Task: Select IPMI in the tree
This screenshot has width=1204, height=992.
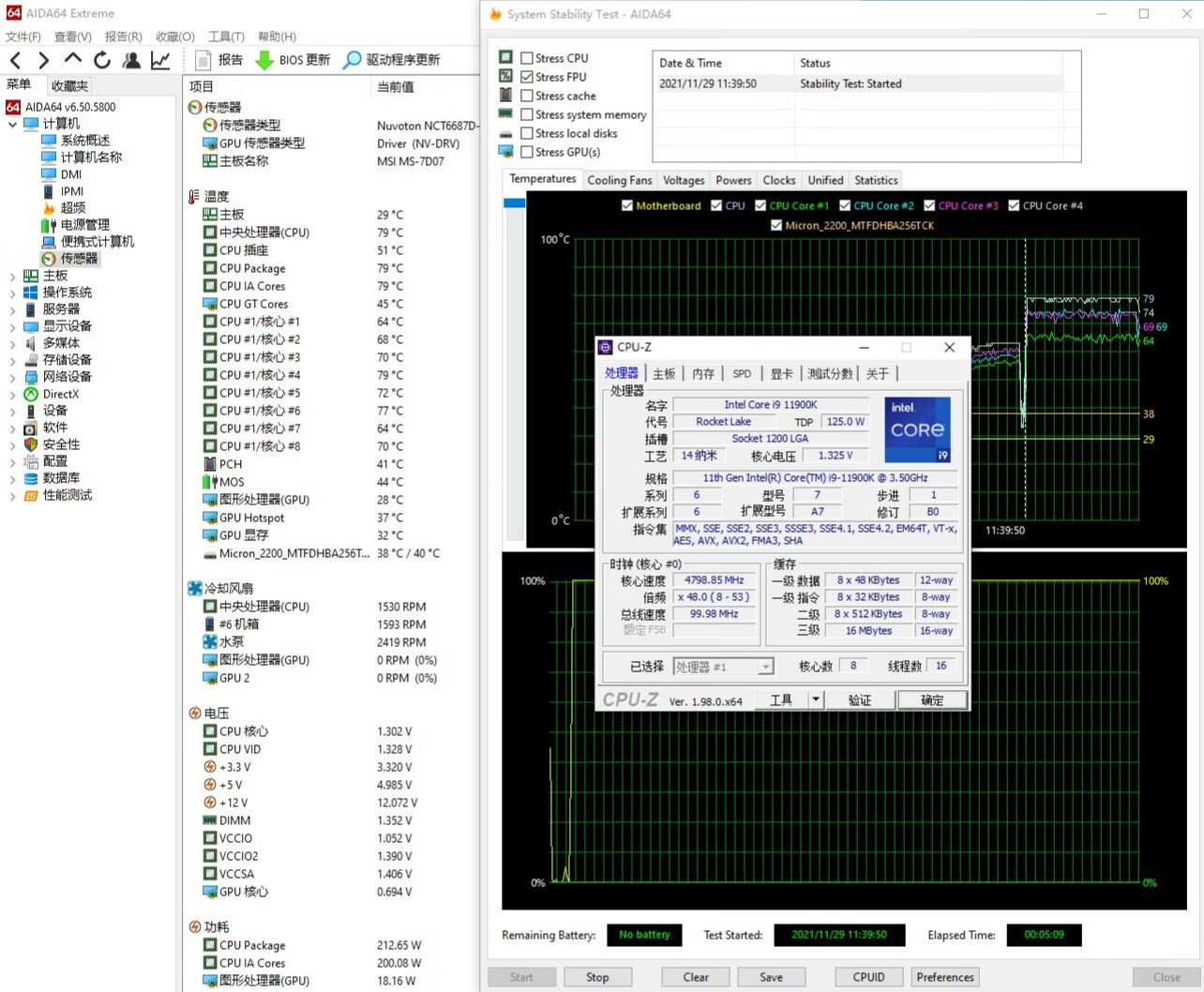Action: coord(72,190)
